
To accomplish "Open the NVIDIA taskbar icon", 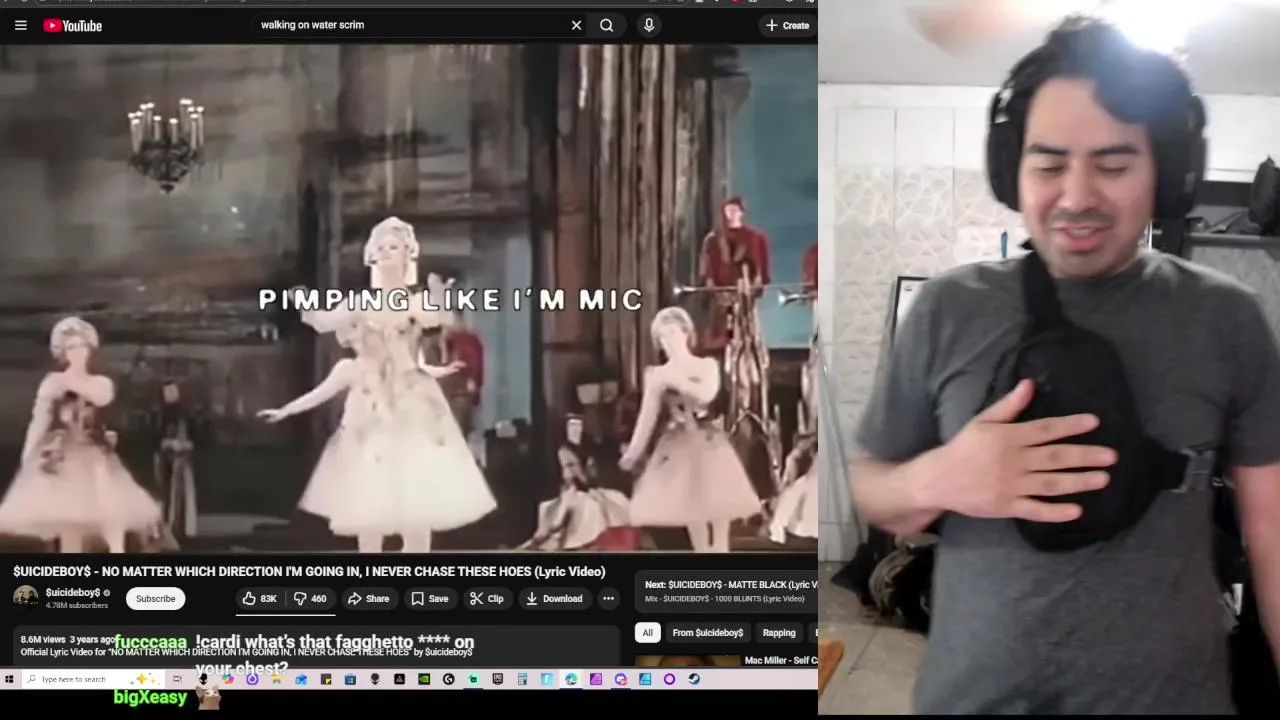I will 423,679.
